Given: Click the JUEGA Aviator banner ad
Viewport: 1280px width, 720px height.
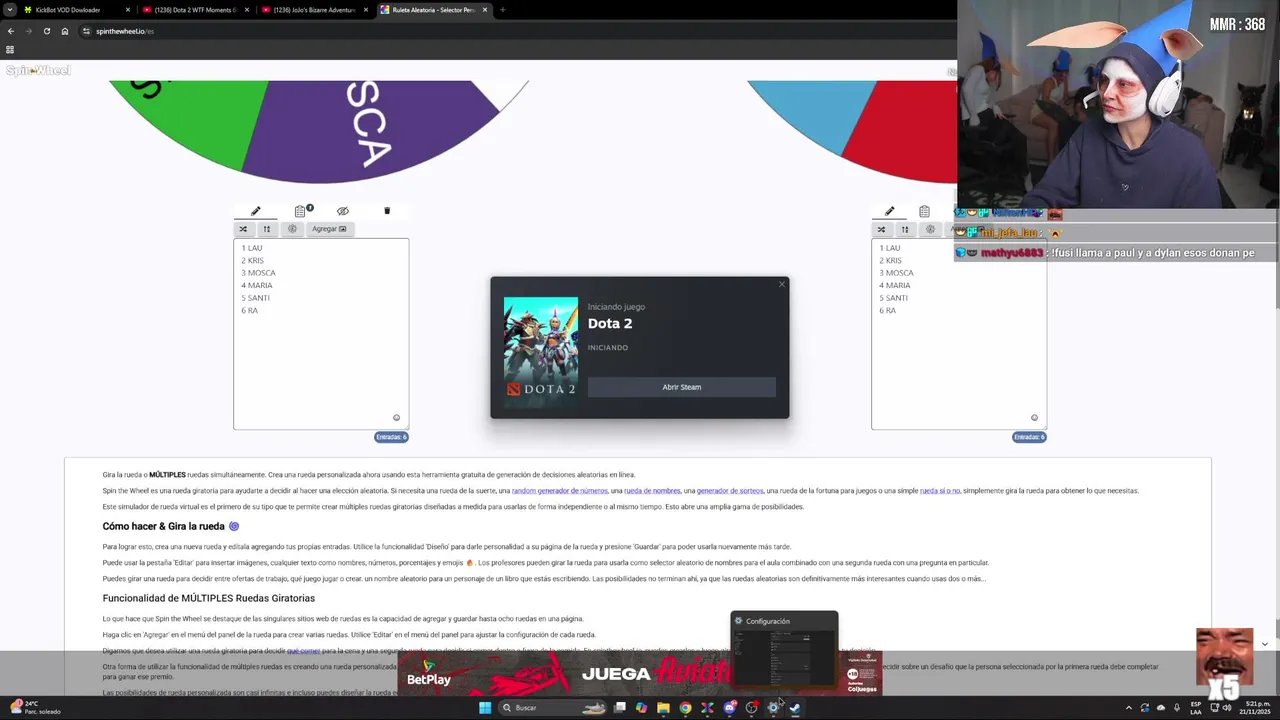Looking at the screenshot, I should pyautogui.click(x=640, y=673).
